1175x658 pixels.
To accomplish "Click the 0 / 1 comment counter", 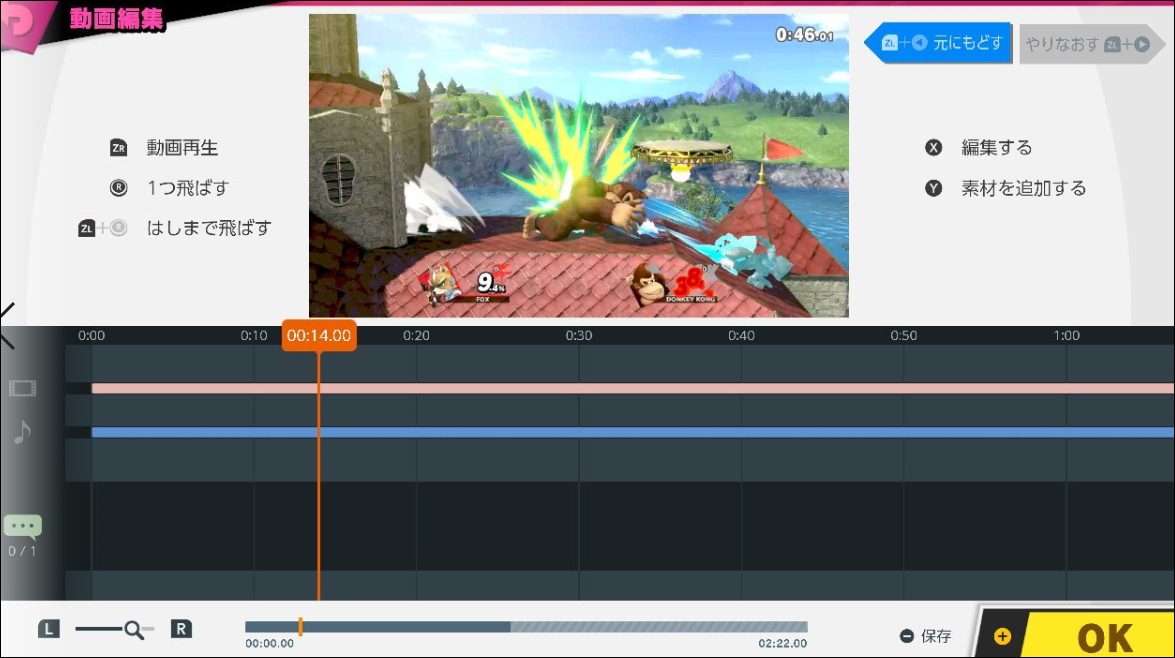I will pyautogui.click(x=22, y=551).
